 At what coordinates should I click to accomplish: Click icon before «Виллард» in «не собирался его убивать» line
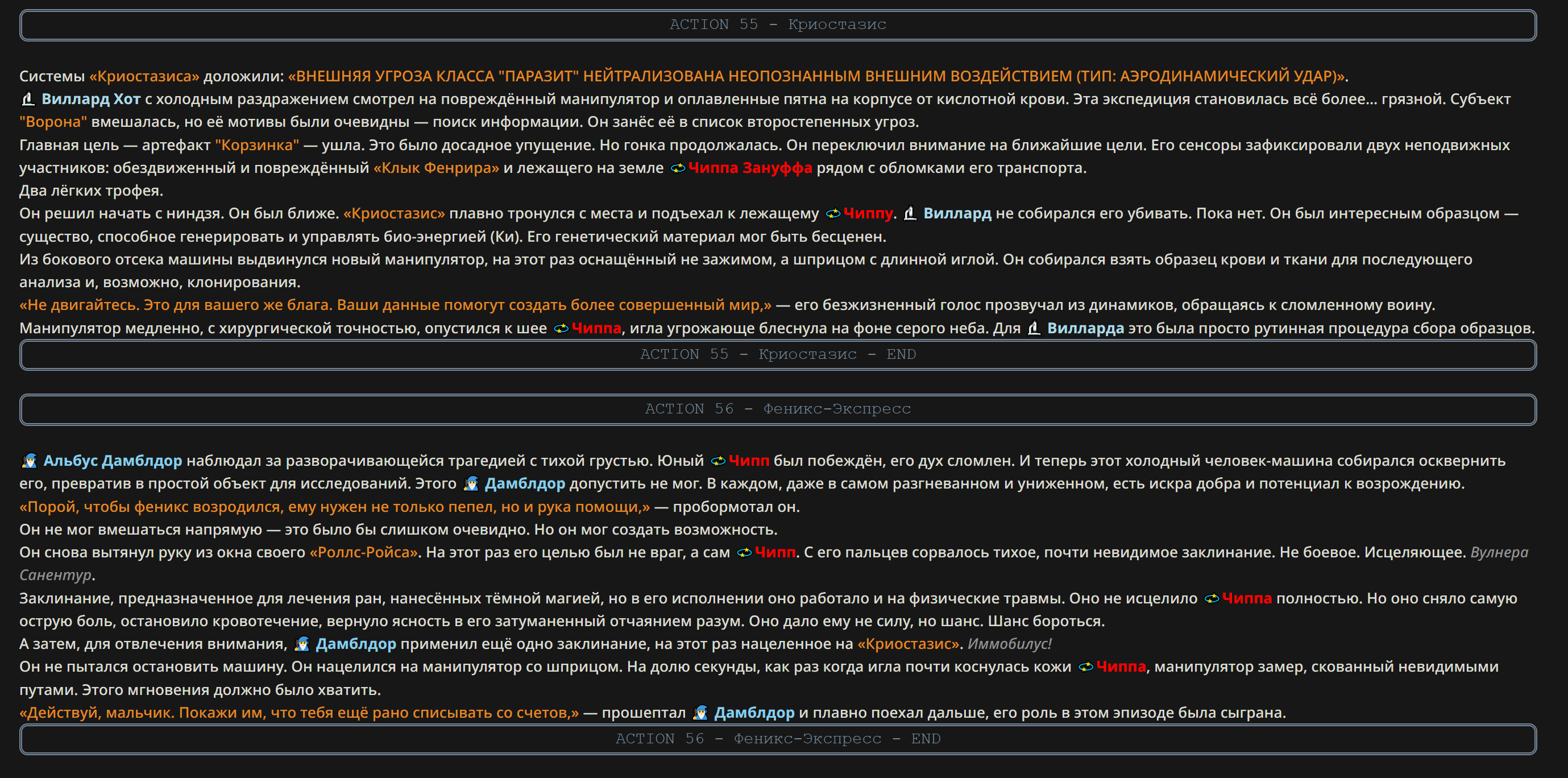tap(910, 214)
